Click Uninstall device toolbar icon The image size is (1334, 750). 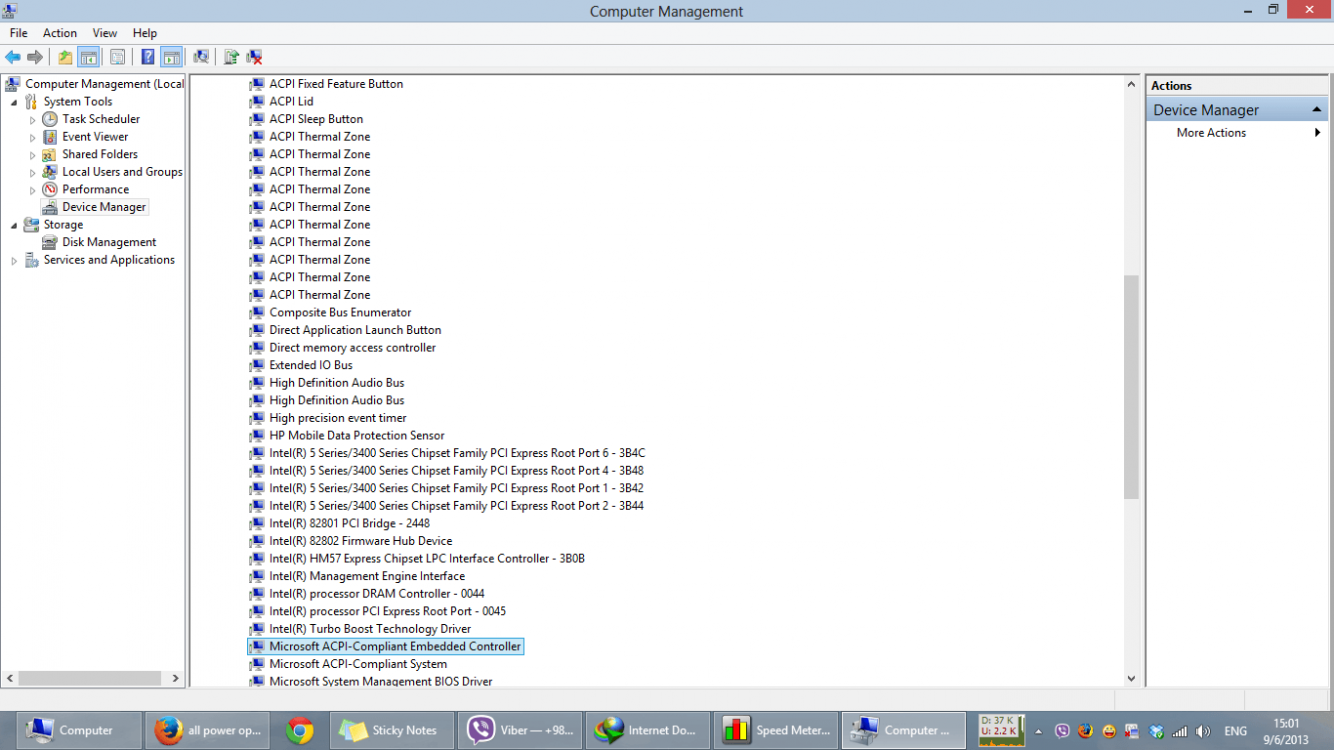[254, 57]
